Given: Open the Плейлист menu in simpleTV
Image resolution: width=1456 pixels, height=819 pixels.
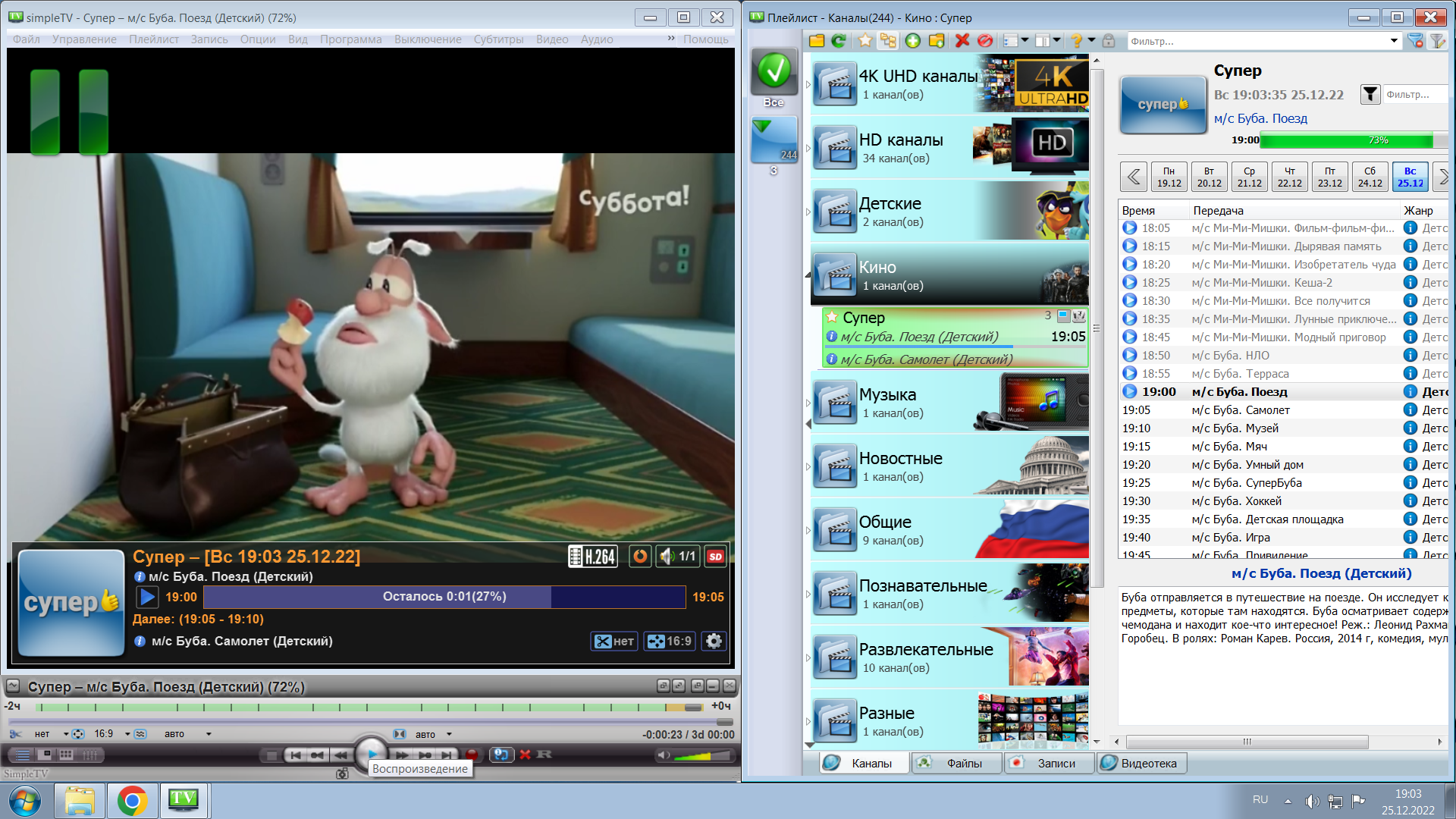Looking at the screenshot, I should click(154, 39).
